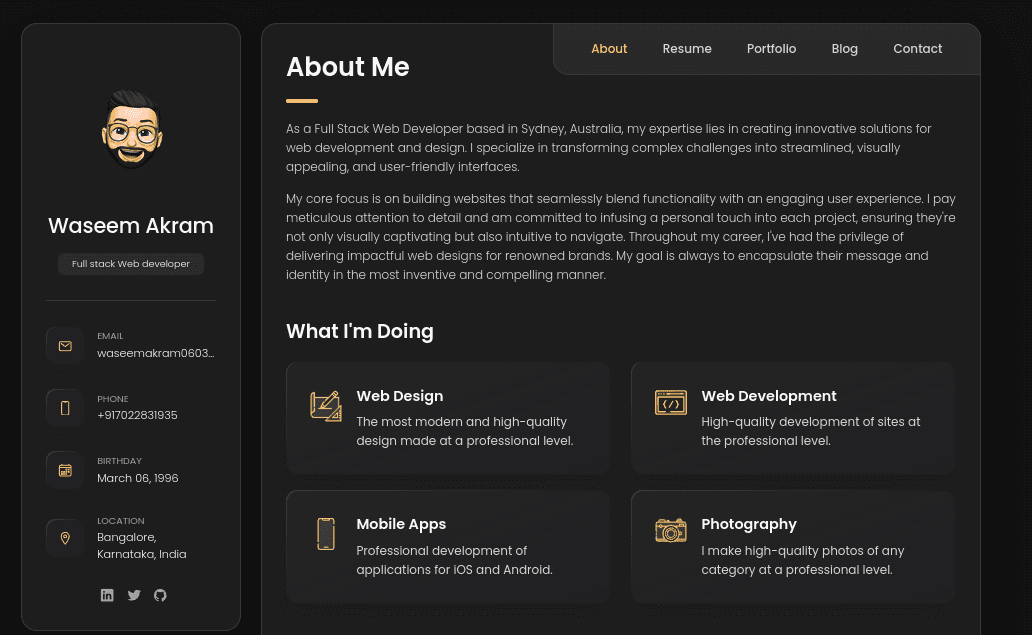Click the About Me heading

coord(348,67)
